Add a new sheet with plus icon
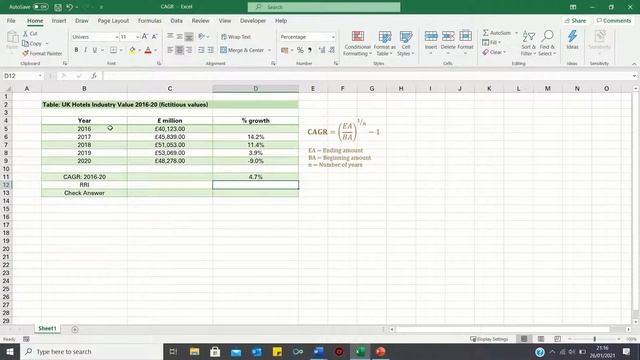 click(x=75, y=329)
